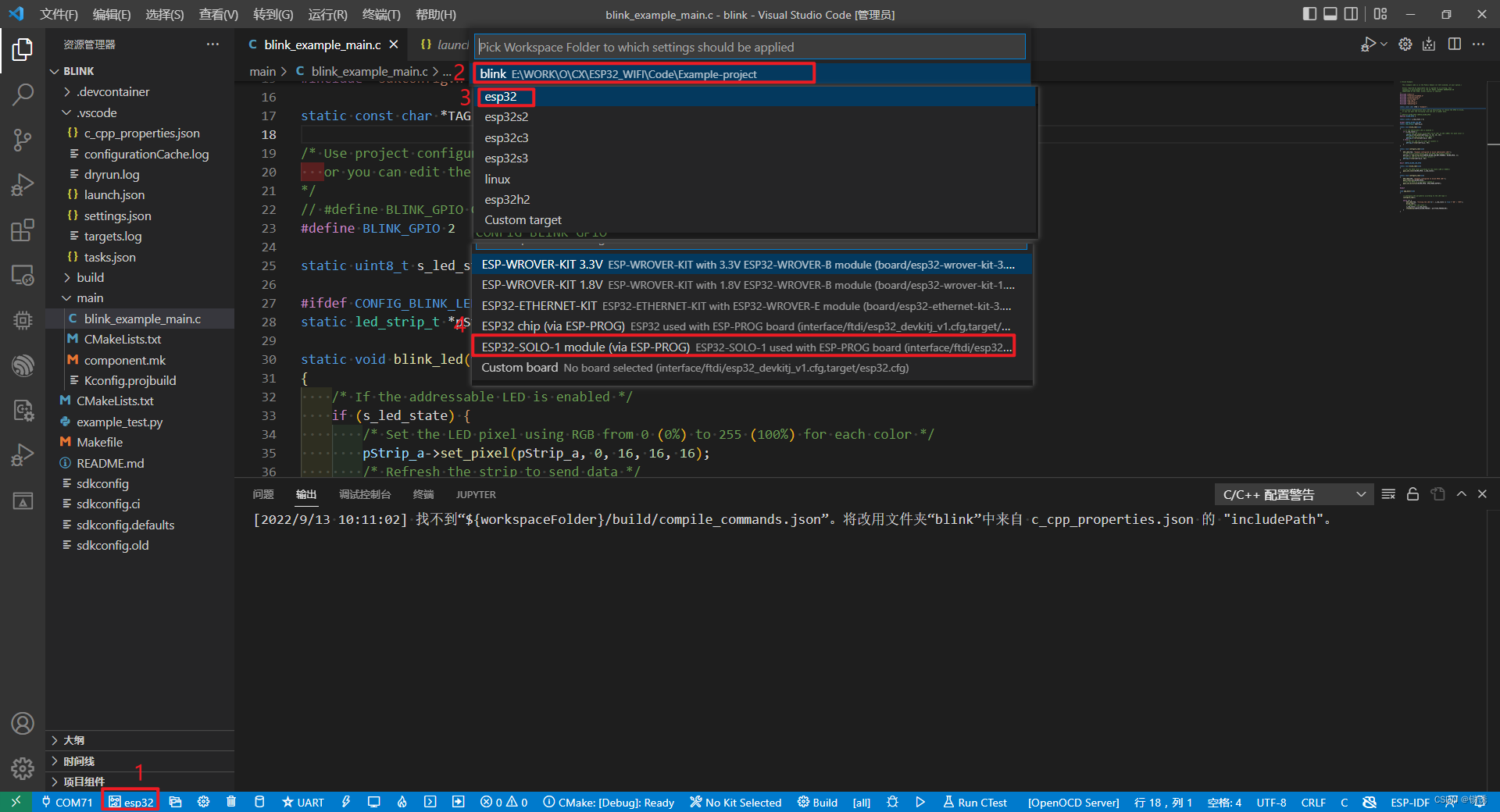Open the 终端(T) menu

(x=381, y=14)
